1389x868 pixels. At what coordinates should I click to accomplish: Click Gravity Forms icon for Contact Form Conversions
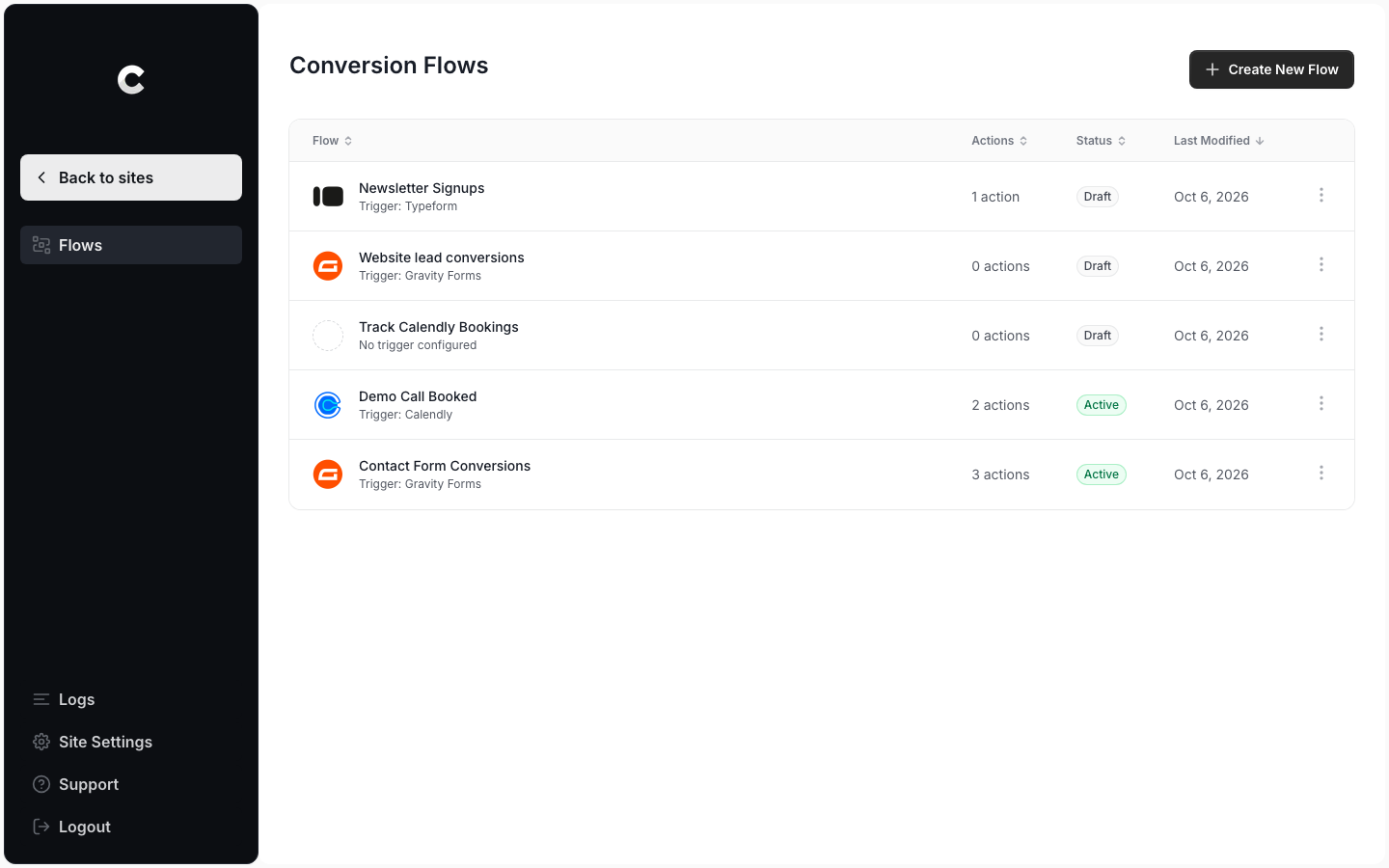[x=328, y=475]
